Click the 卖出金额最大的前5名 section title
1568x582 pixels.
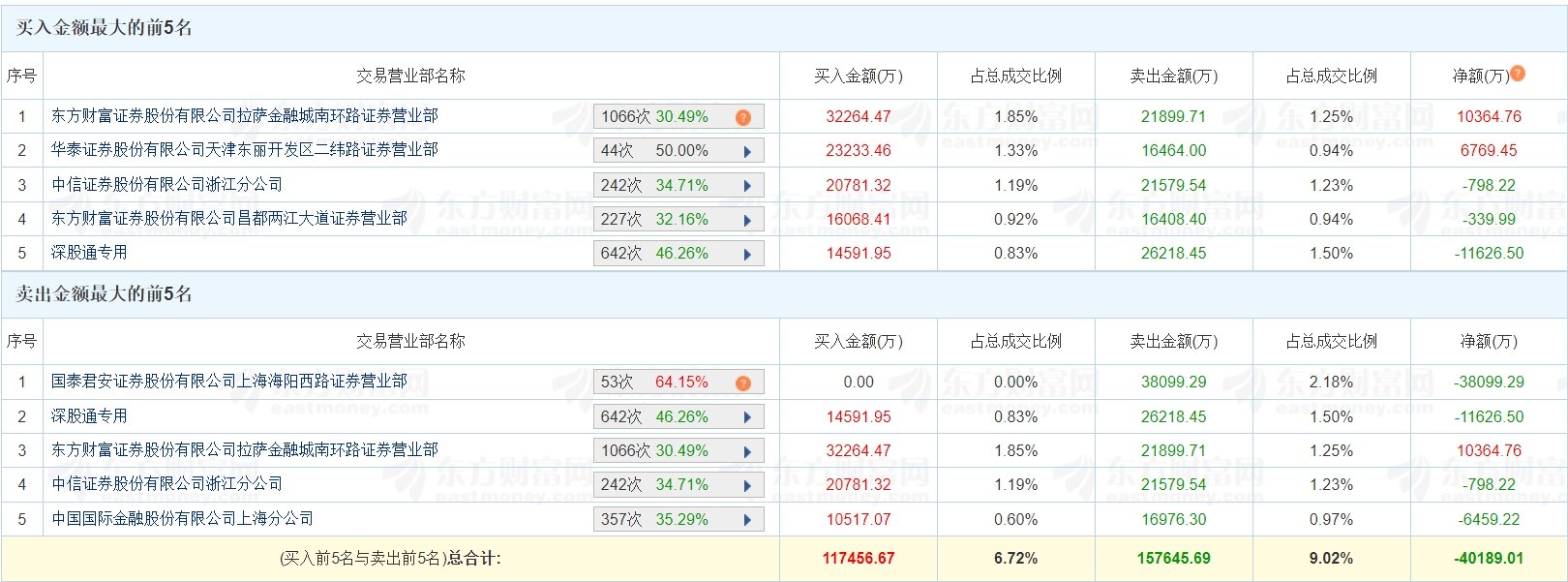pyautogui.click(x=104, y=294)
